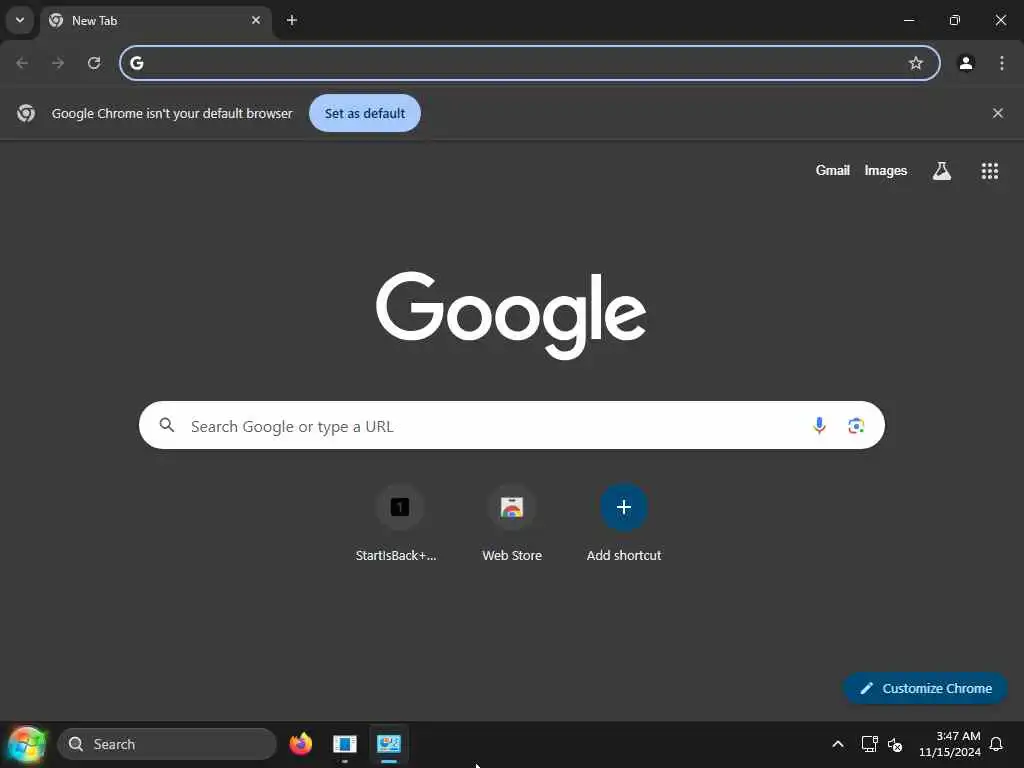Click the Google logo
This screenshot has height=768, width=1024.
511,315
